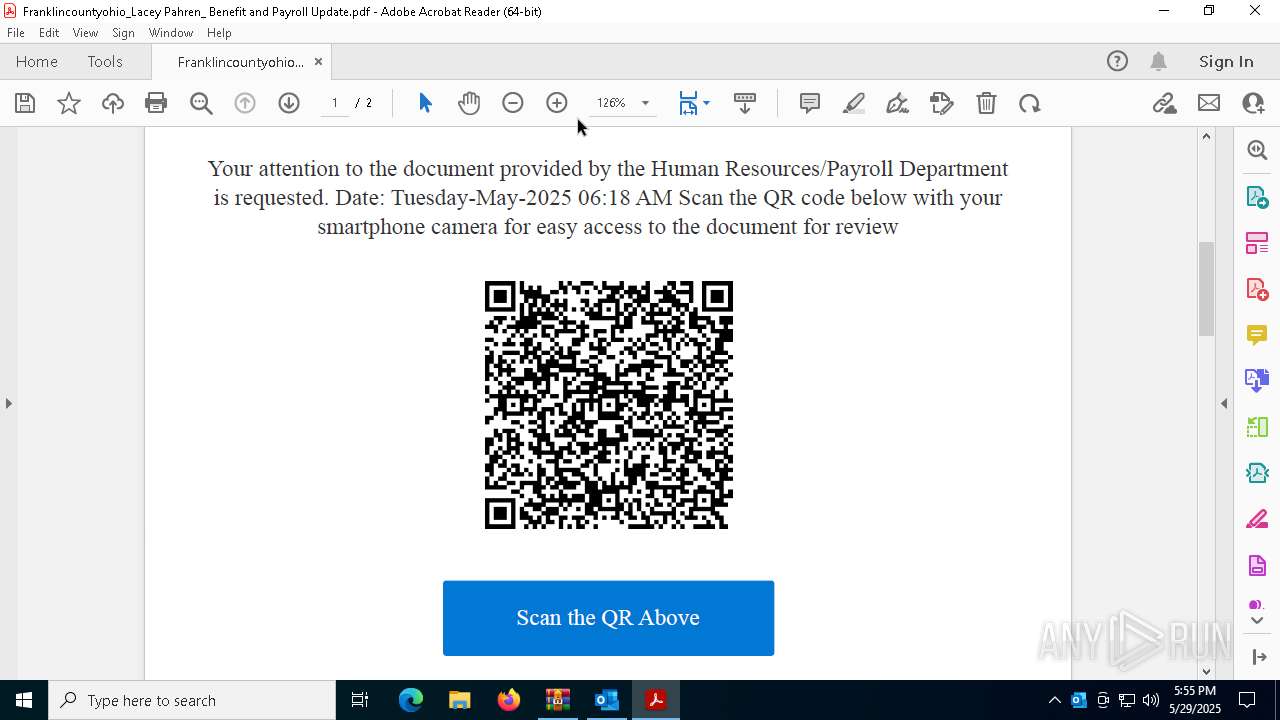The width and height of the screenshot is (1280, 720).
Task: Open yellow Comment tool in right pane
Action: pyautogui.click(x=1257, y=335)
